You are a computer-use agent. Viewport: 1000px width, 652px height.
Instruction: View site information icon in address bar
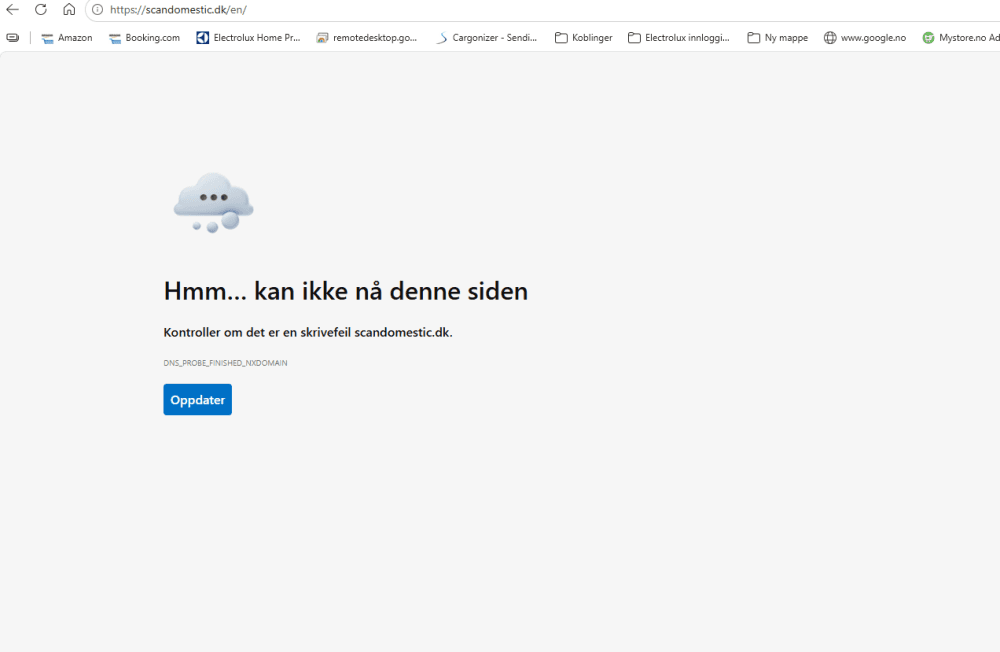click(98, 10)
